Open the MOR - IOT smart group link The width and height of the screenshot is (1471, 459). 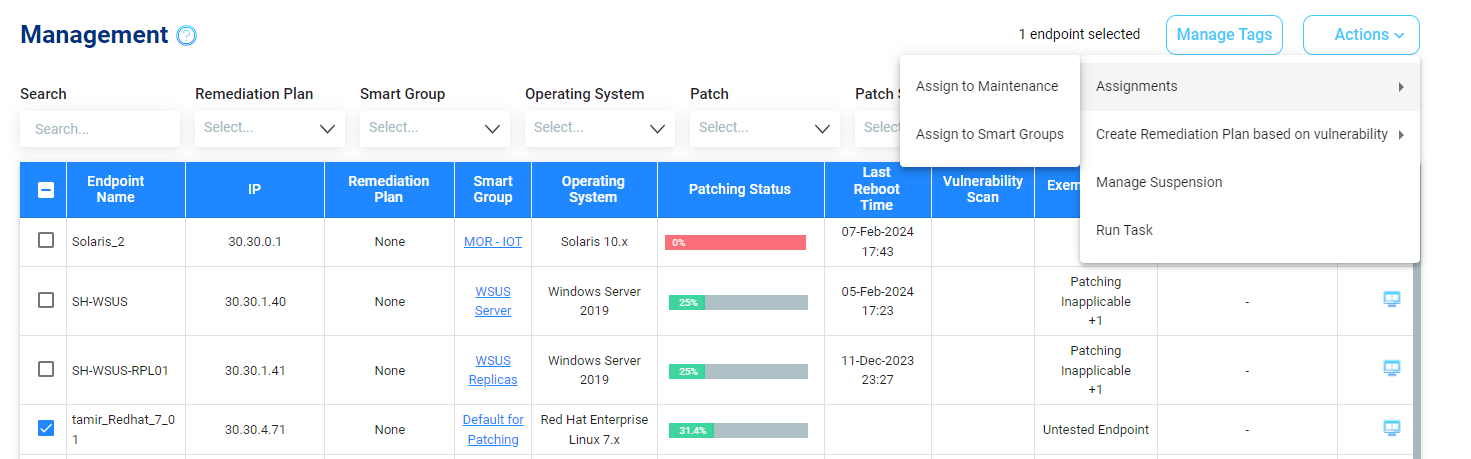coord(492,242)
